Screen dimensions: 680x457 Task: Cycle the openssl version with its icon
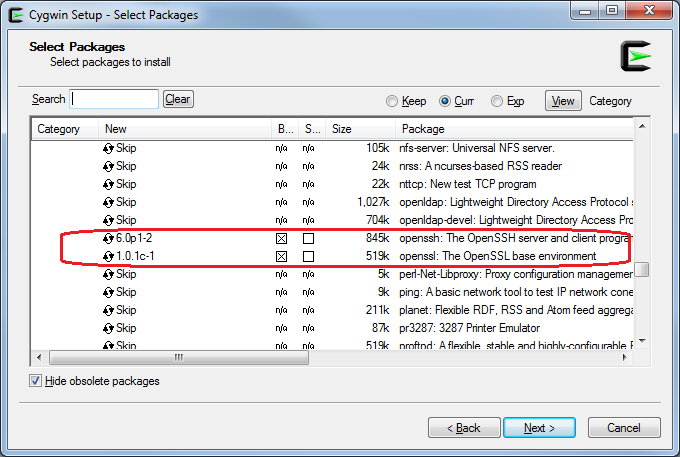(x=108, y=257)
